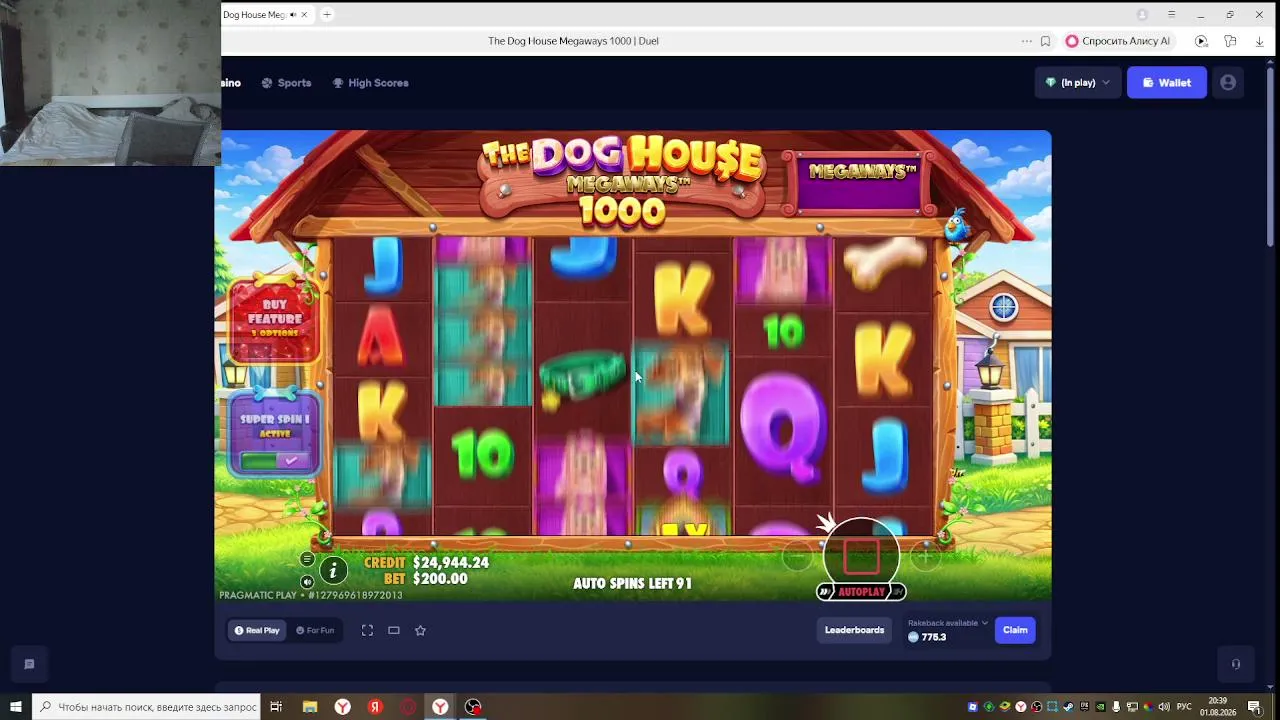Open the chat bubble button
Viewport: 1280px width, 720px height.
(x=29, y=664)
